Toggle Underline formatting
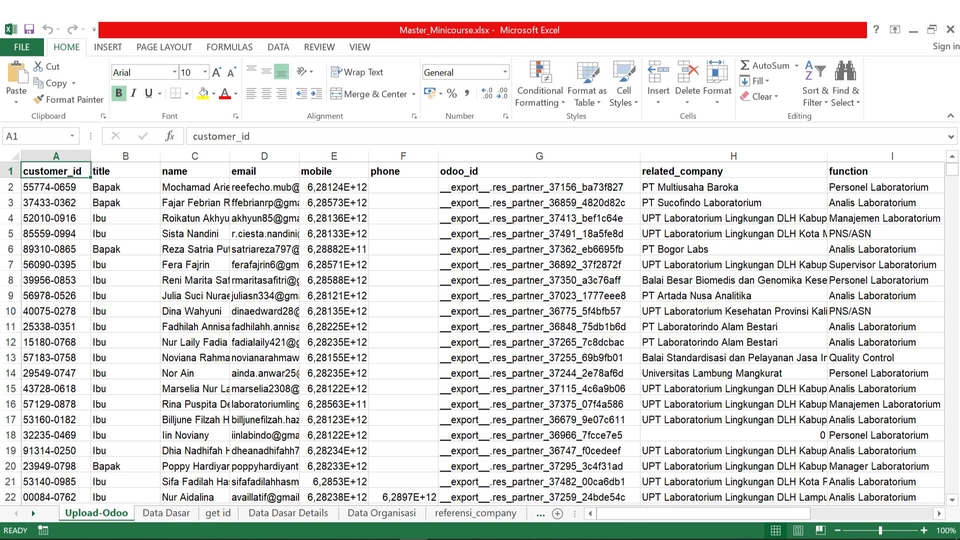Screen dimensions: 960x540 click(148, 94)
